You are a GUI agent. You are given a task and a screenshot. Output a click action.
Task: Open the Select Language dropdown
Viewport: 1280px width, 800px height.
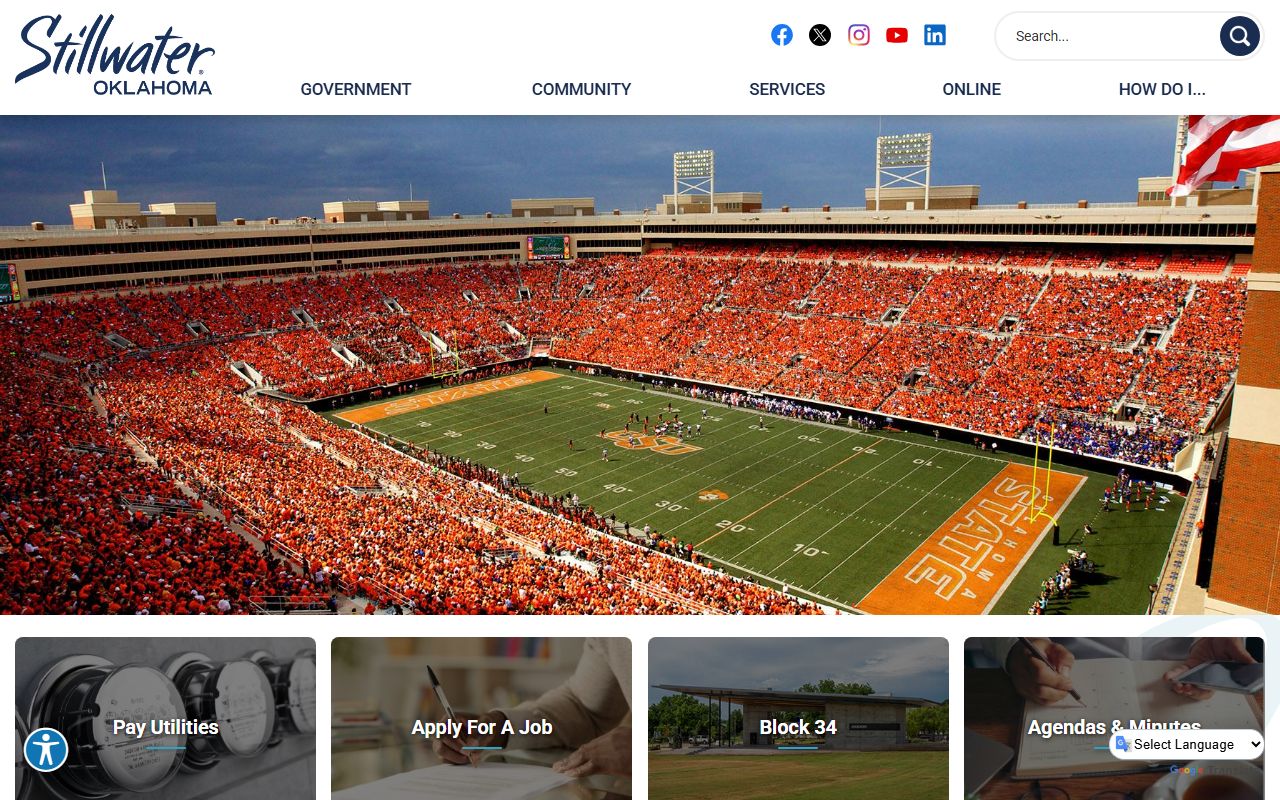click(1187, 744)
